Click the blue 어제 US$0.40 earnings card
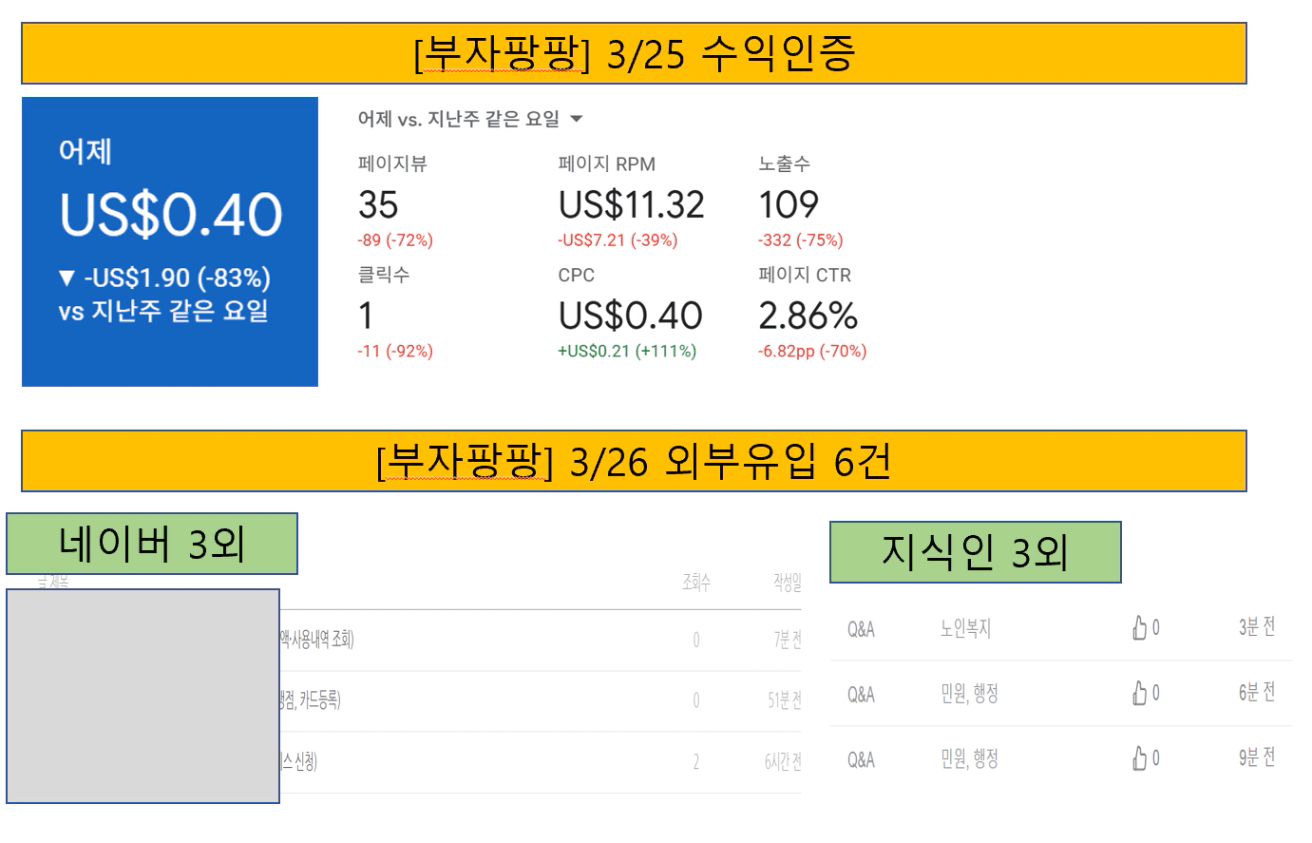The height and width of the screenshot is (843, 1312). 170,242
